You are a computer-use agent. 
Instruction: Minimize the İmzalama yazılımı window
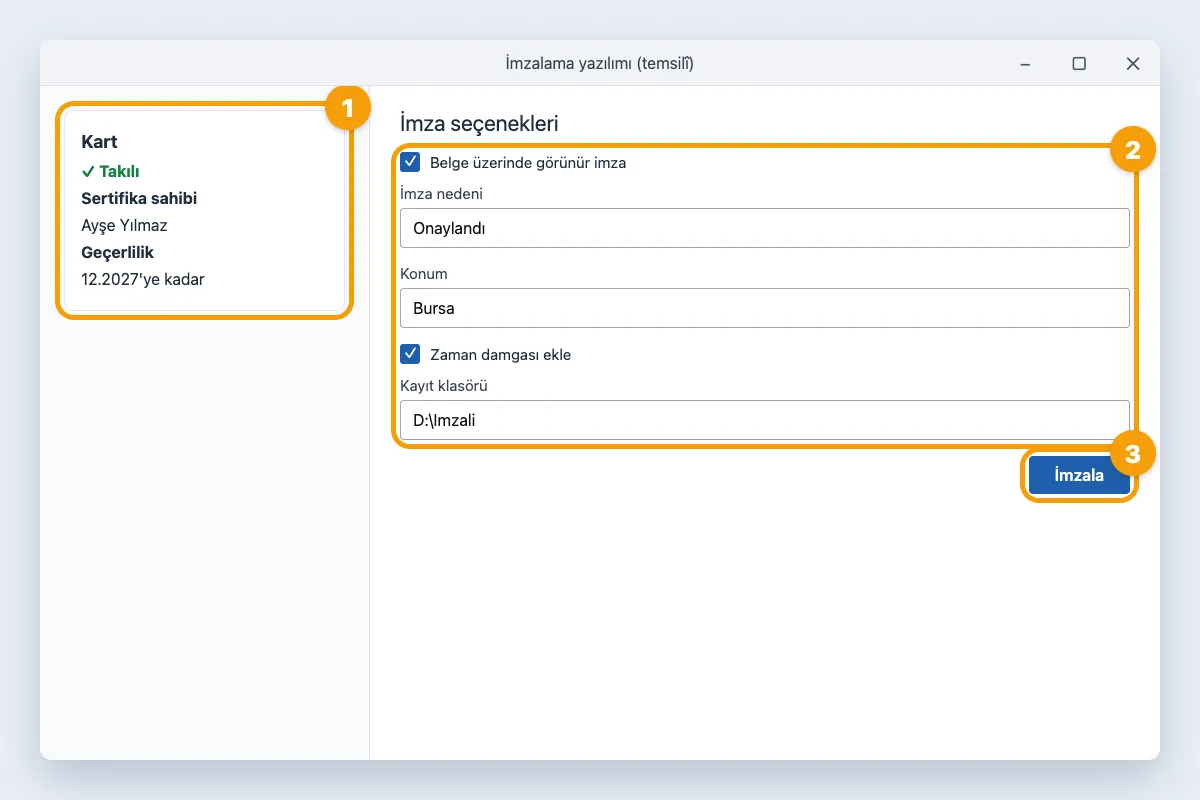coord(1025,64)
